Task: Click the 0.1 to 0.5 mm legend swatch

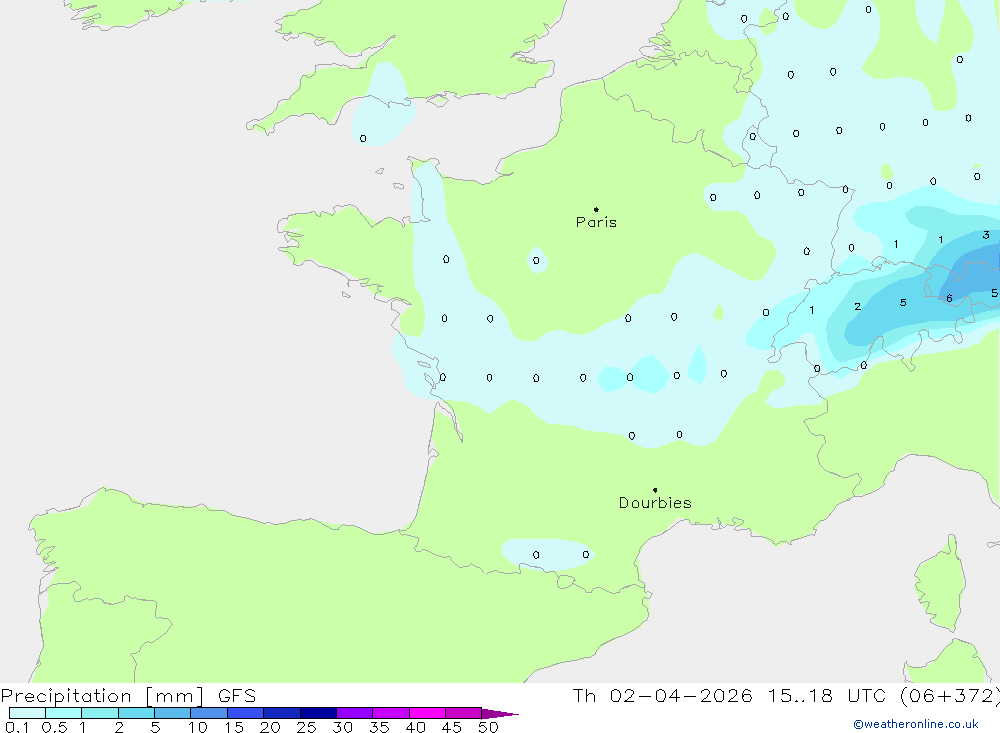Action: (27, 713)
